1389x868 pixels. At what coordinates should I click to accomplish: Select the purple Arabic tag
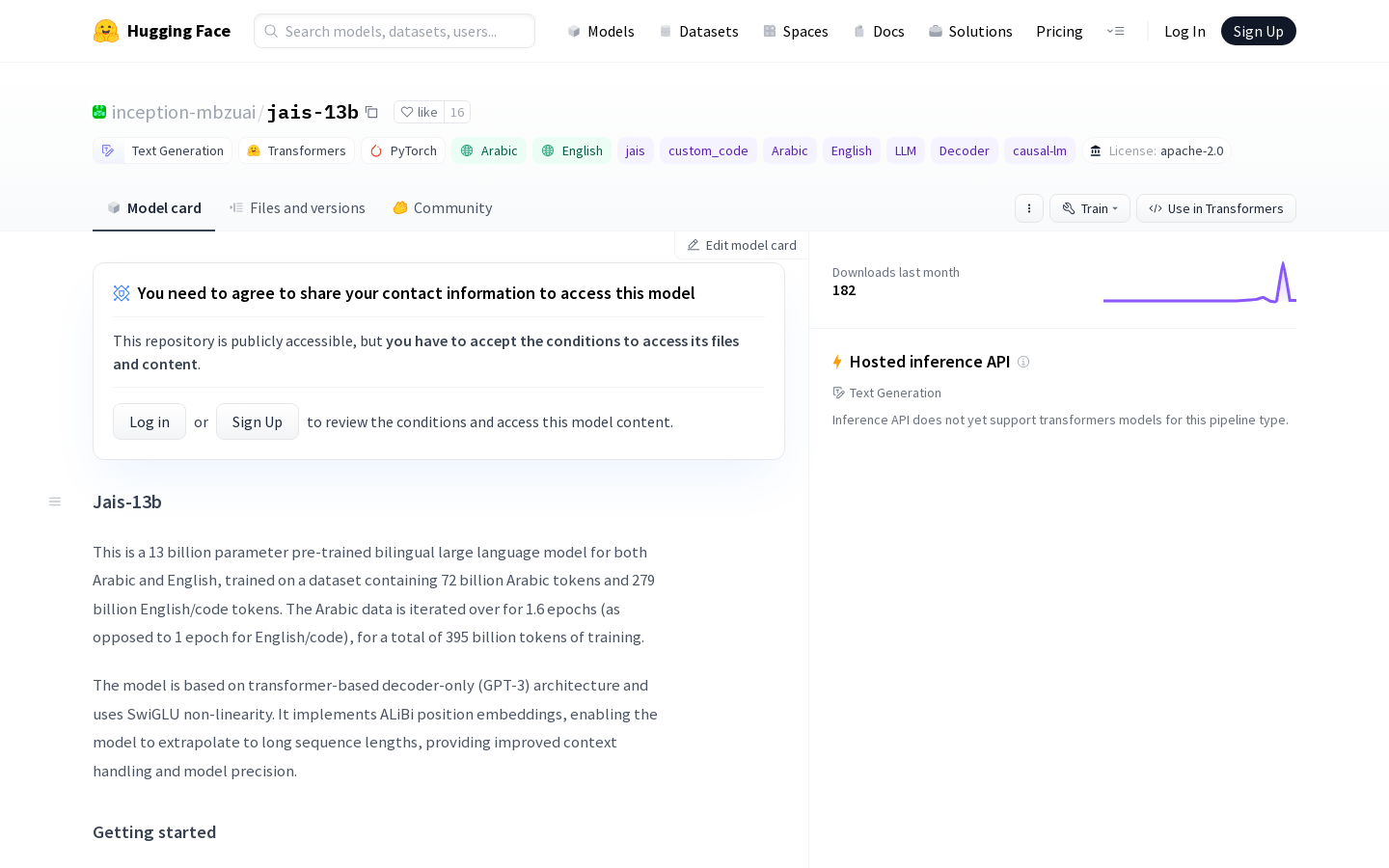point(790,150)
